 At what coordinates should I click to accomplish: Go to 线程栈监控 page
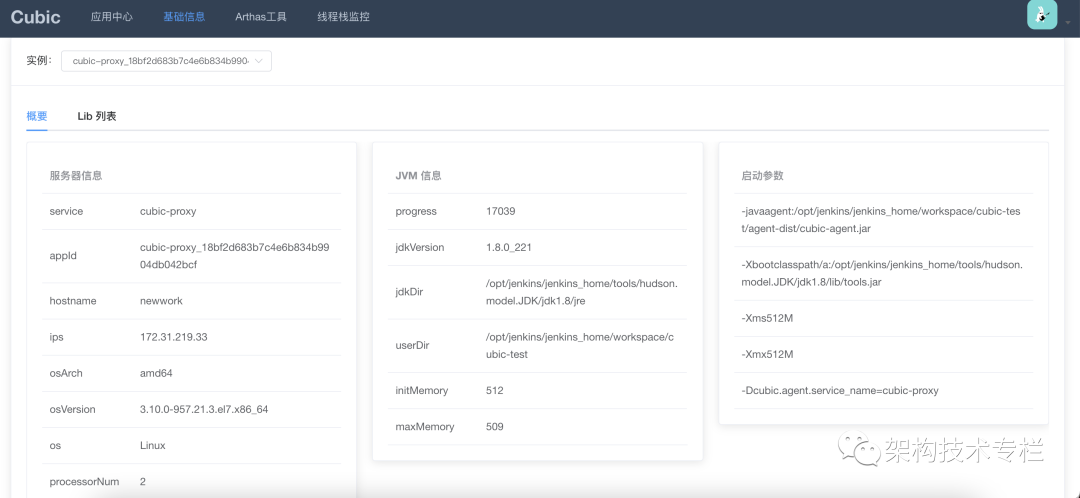click(x=343, y=17)
